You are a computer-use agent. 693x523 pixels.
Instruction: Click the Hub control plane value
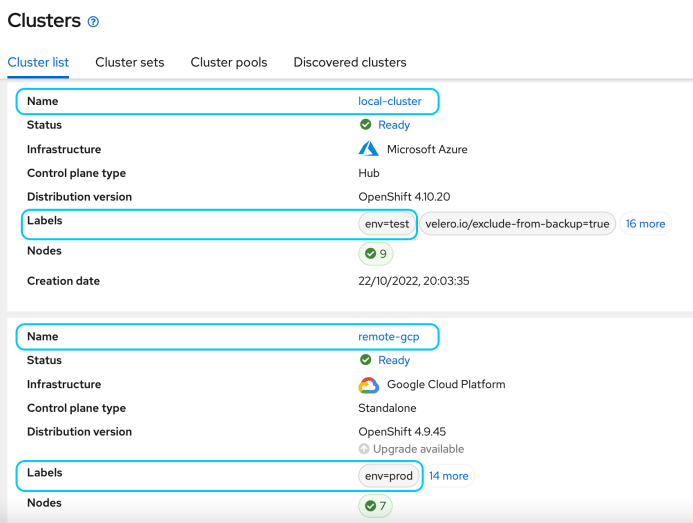pyautogui.click(x=369, y=173)
